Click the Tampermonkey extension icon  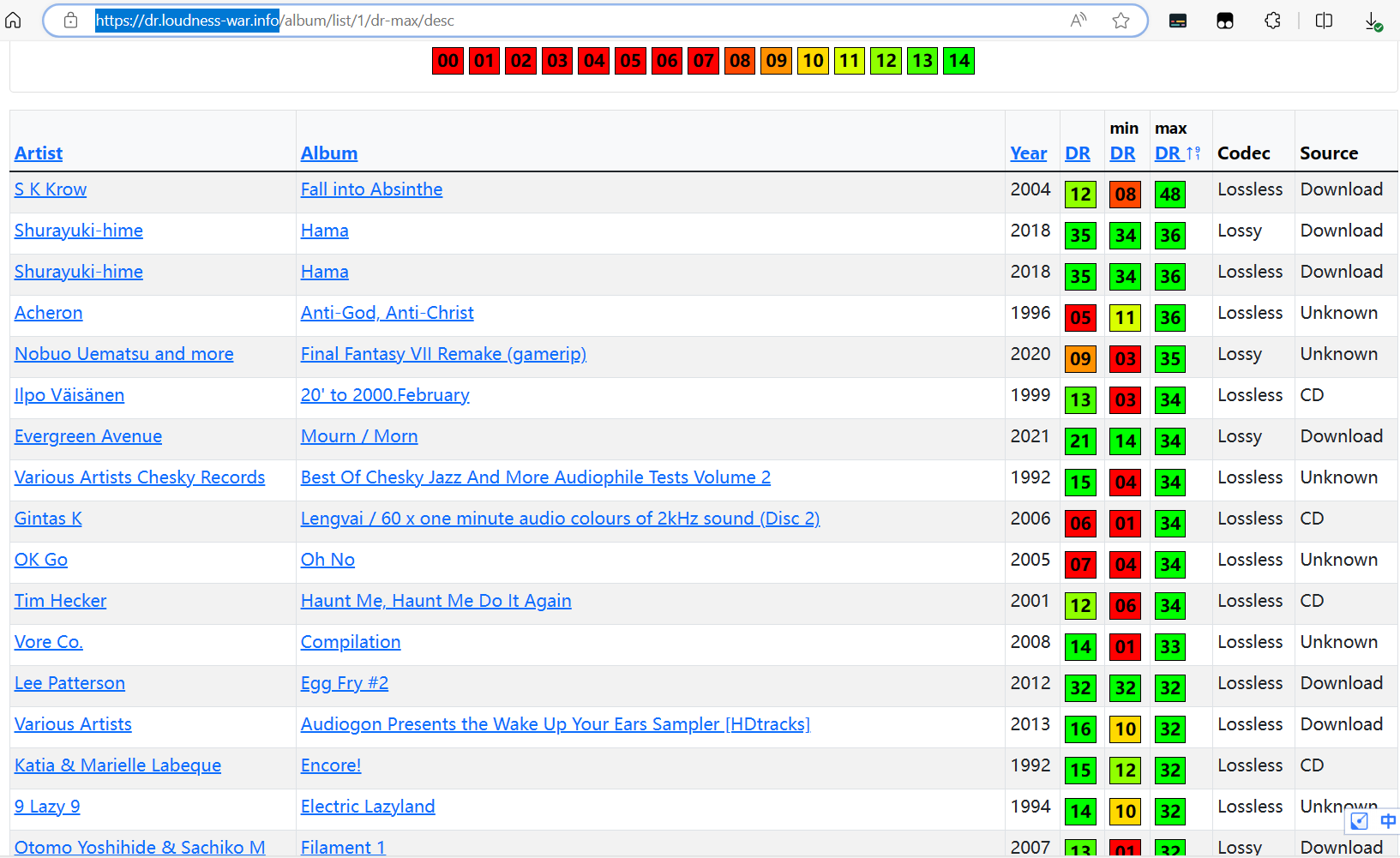coord(1225,21)
